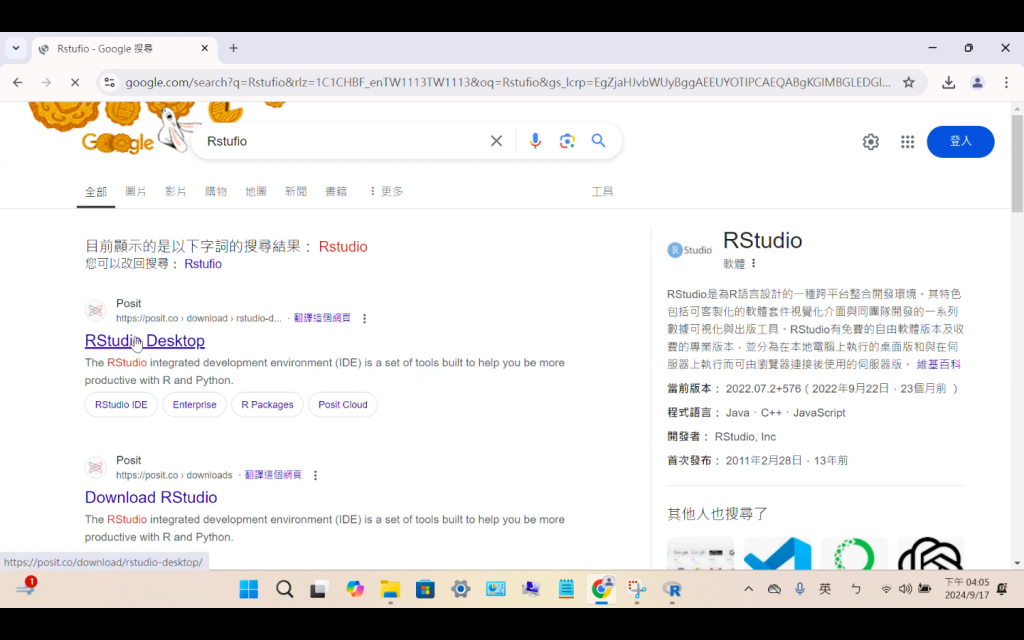Viewport: 1024px width, 640px height.
Task: Open RStudio from the taskbar
Action: (672, 589)
